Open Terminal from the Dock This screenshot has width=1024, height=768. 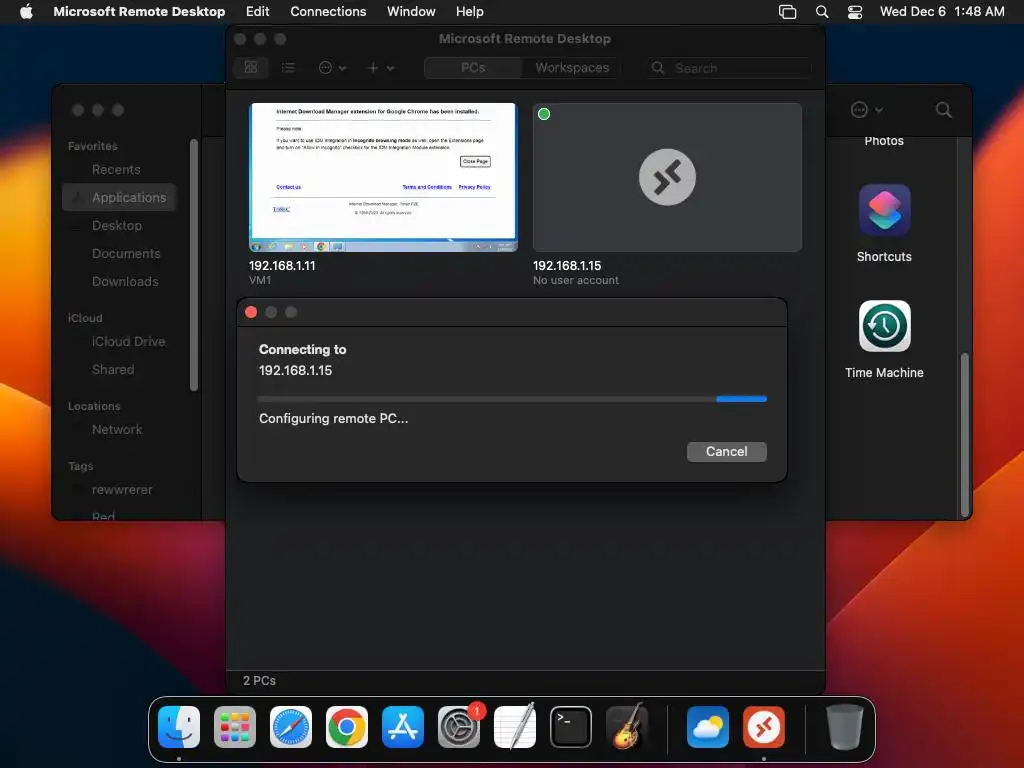pyautogui.click(x=571, y=727)
